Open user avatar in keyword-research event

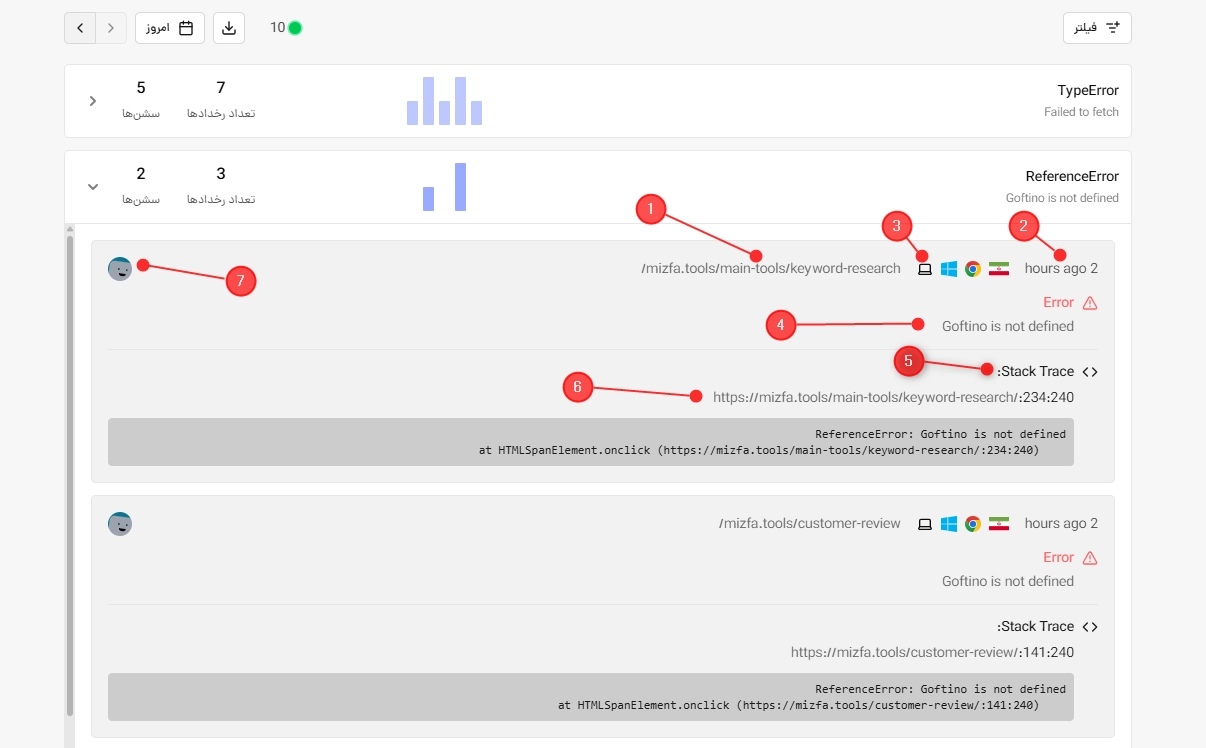pyautogui.click(x=120, y=269)
